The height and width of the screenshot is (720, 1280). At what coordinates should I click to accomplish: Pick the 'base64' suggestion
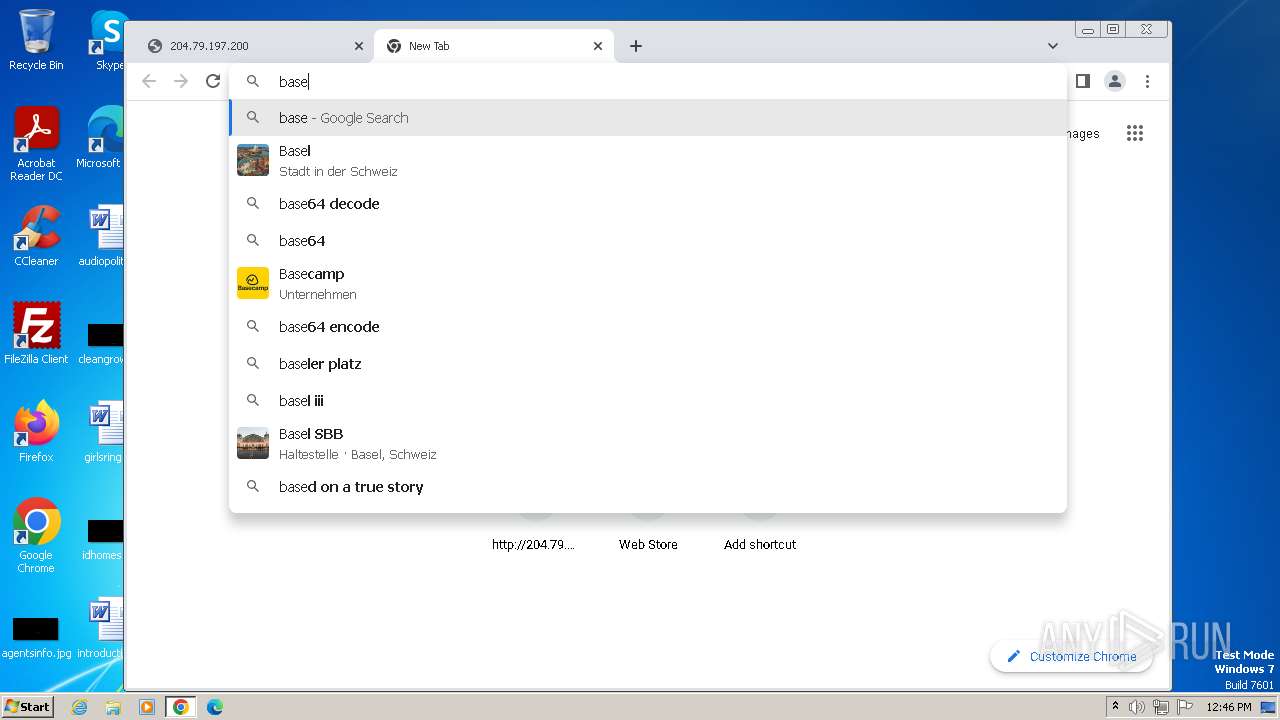(648, 241)
